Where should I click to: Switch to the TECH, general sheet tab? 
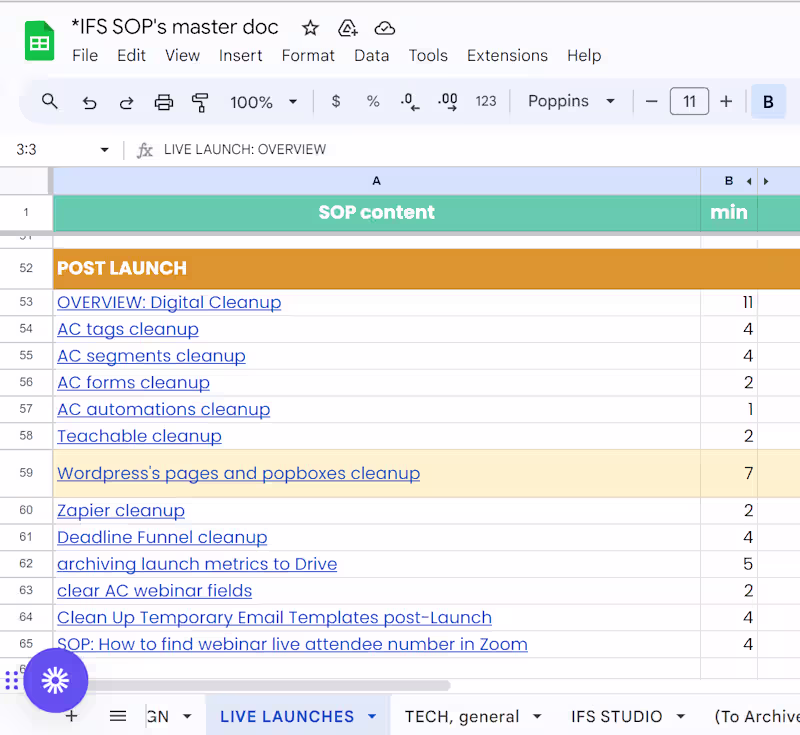(462, 717)
